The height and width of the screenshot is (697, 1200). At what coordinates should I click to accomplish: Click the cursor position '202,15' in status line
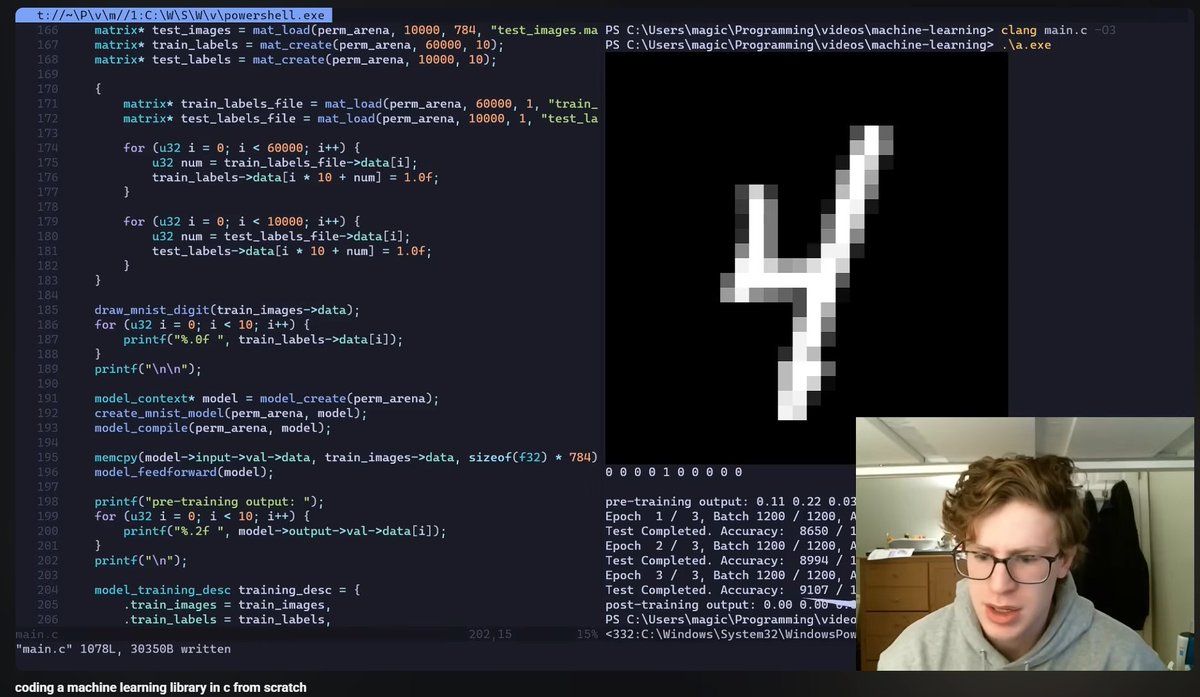click(491, 635)
